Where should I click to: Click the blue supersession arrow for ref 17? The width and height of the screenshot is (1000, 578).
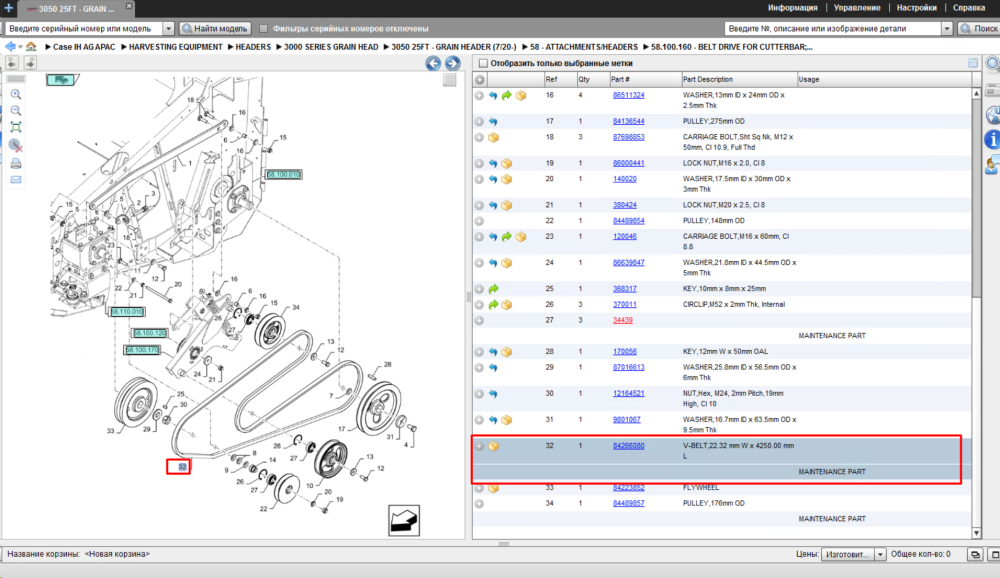[493, 121]
